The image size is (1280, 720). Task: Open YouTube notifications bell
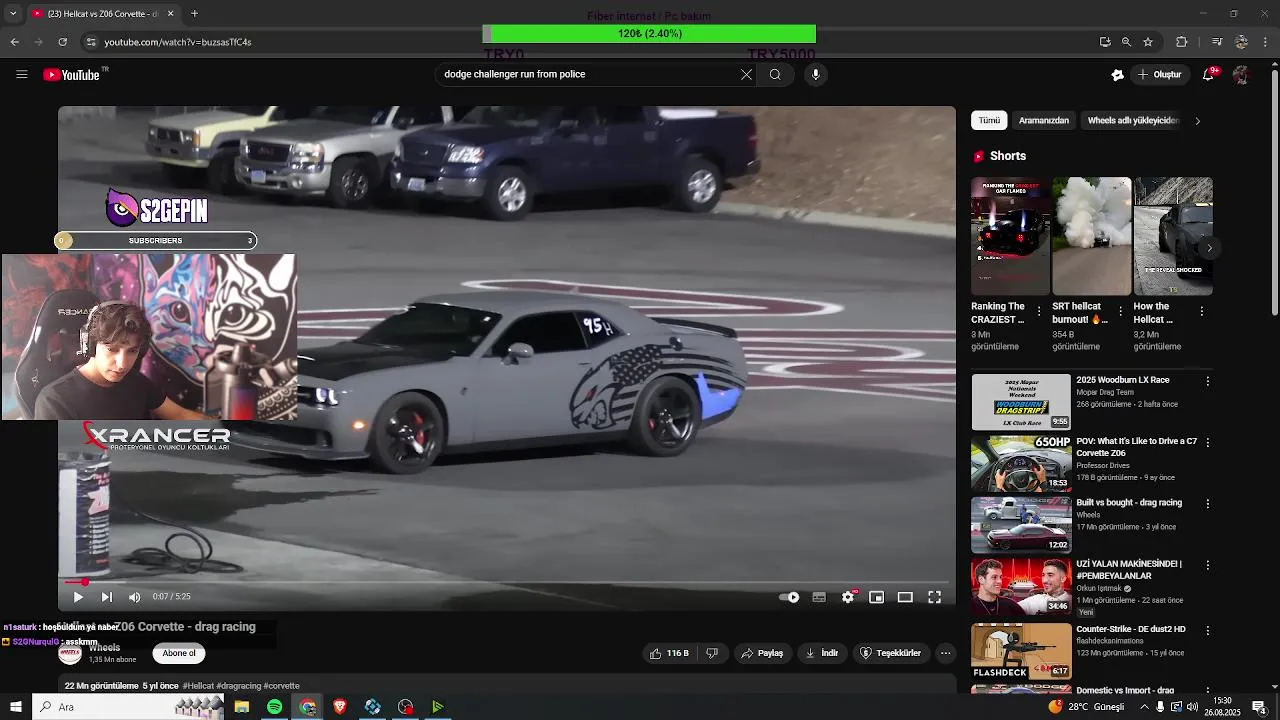coord(1208,75)
